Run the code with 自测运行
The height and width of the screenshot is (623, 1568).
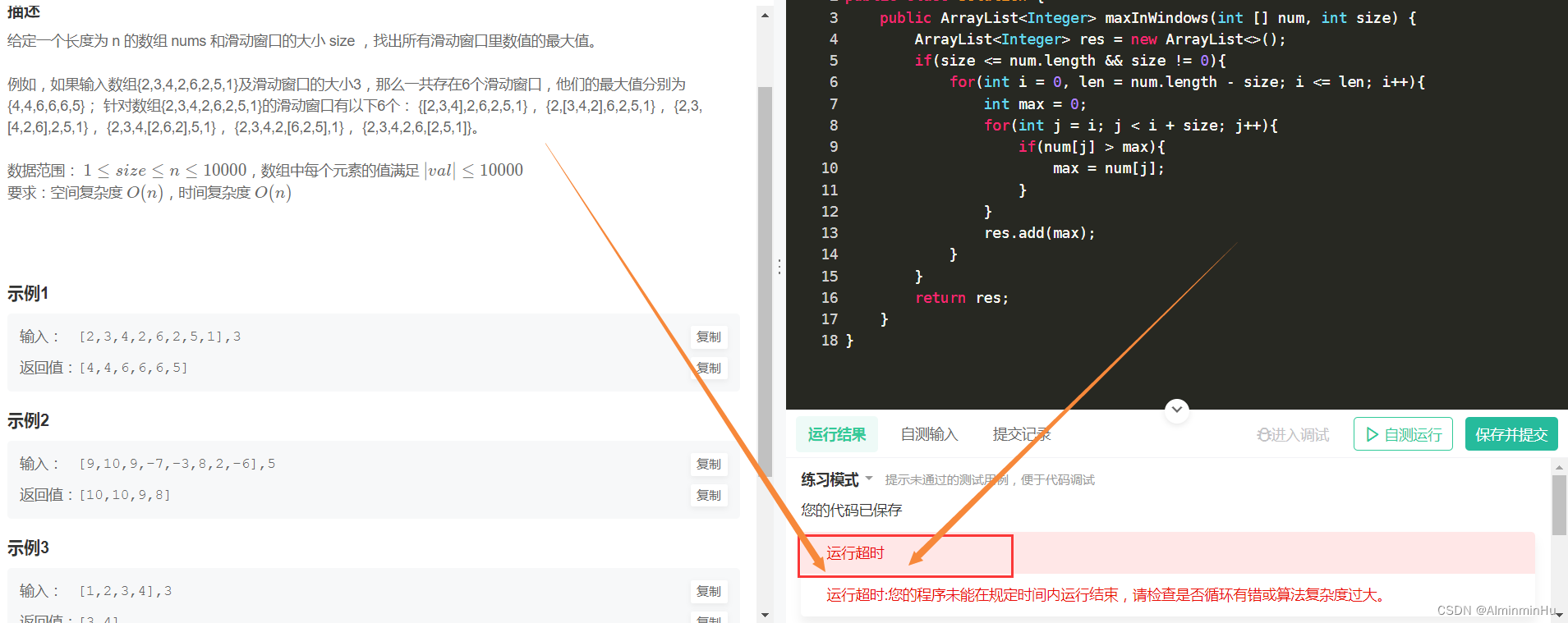tap(1403, 434)
